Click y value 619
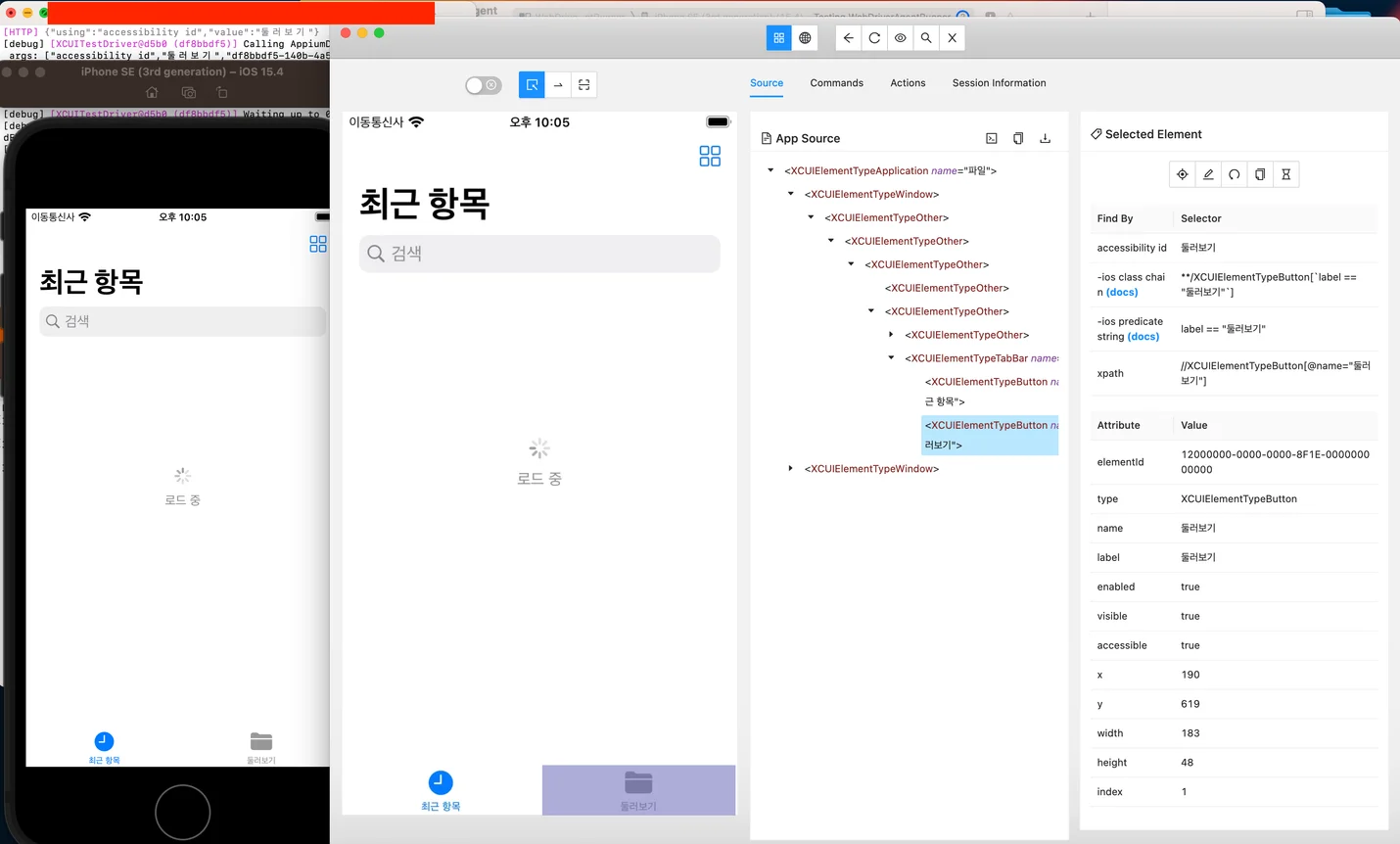The image size is (1400, 844). pos(1190,704)
